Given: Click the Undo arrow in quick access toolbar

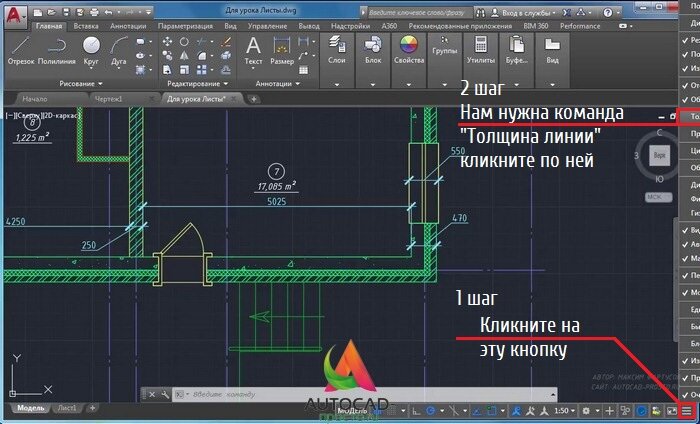Looking at the screenshot, I should 108,12.
